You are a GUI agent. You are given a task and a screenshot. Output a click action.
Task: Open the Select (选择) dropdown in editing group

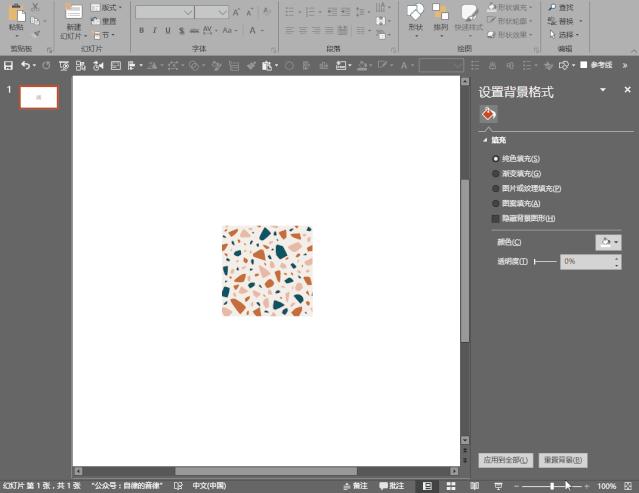[x=564, y=35]
